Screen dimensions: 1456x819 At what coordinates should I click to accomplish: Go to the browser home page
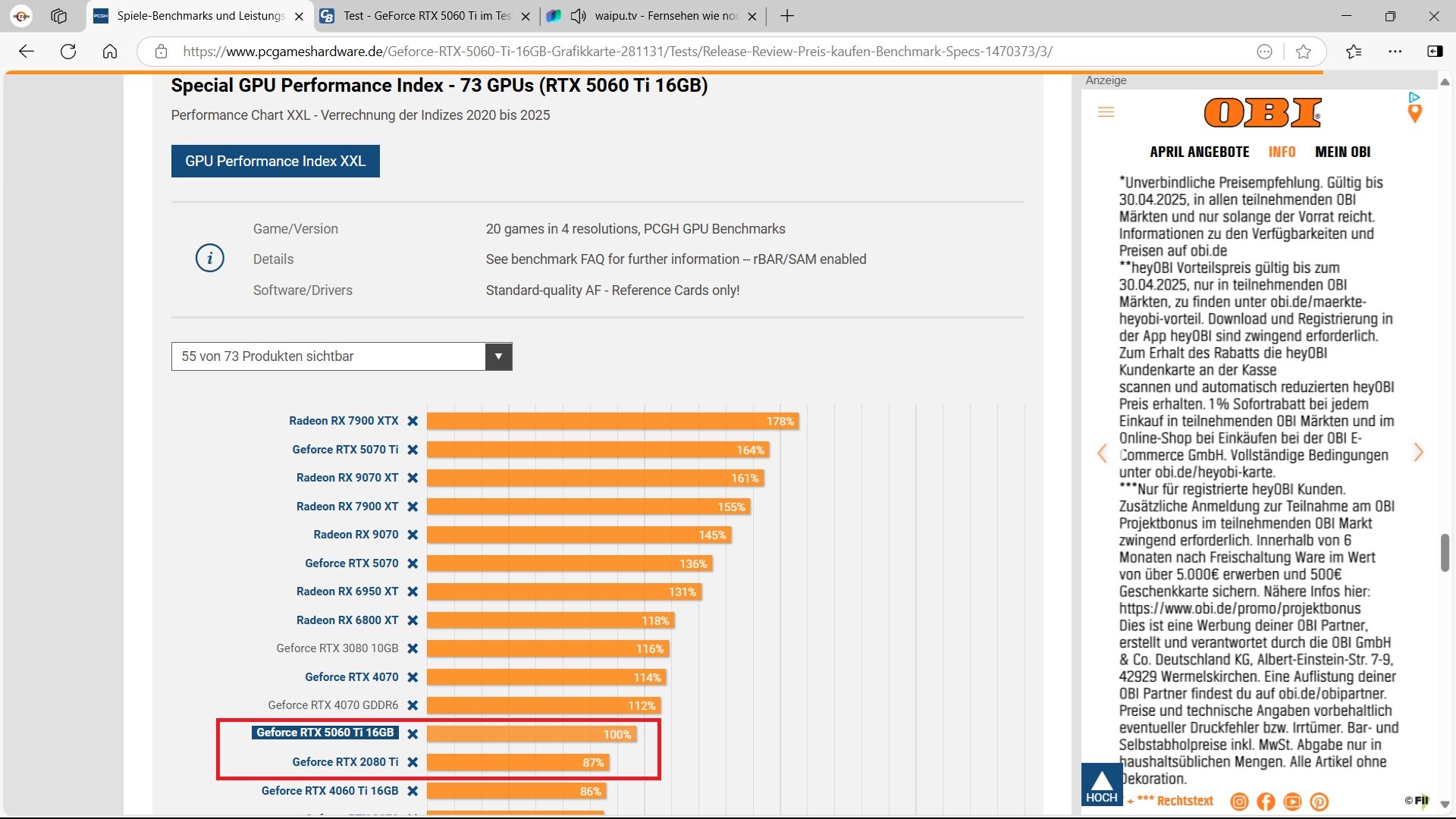pos(110,52)
